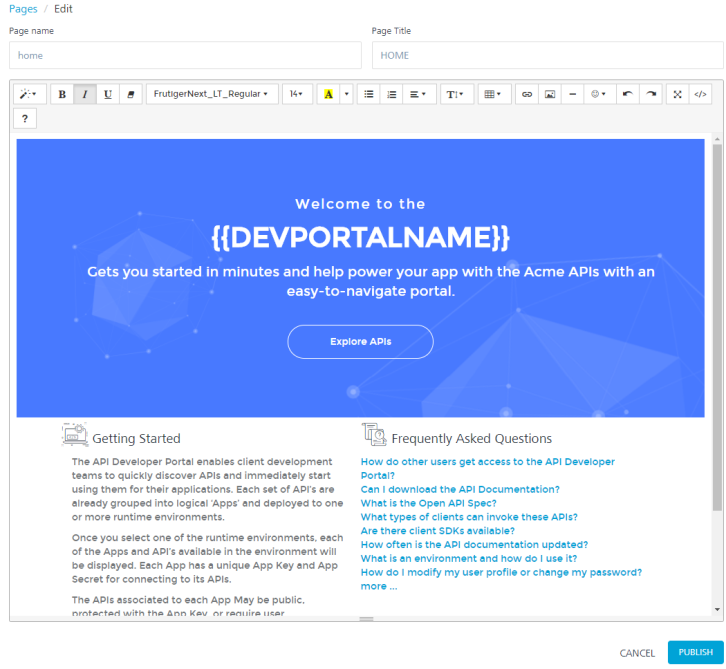The width and height of the screenshot is (726, 669).
Task: Switch to code view
Action: click(x=701, y=94)
